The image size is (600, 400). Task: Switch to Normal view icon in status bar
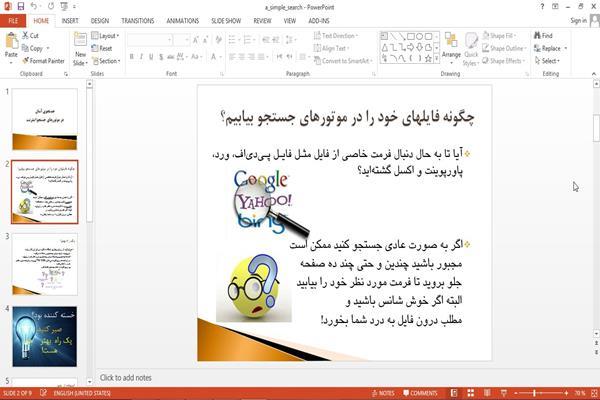[x=454, y=393]
